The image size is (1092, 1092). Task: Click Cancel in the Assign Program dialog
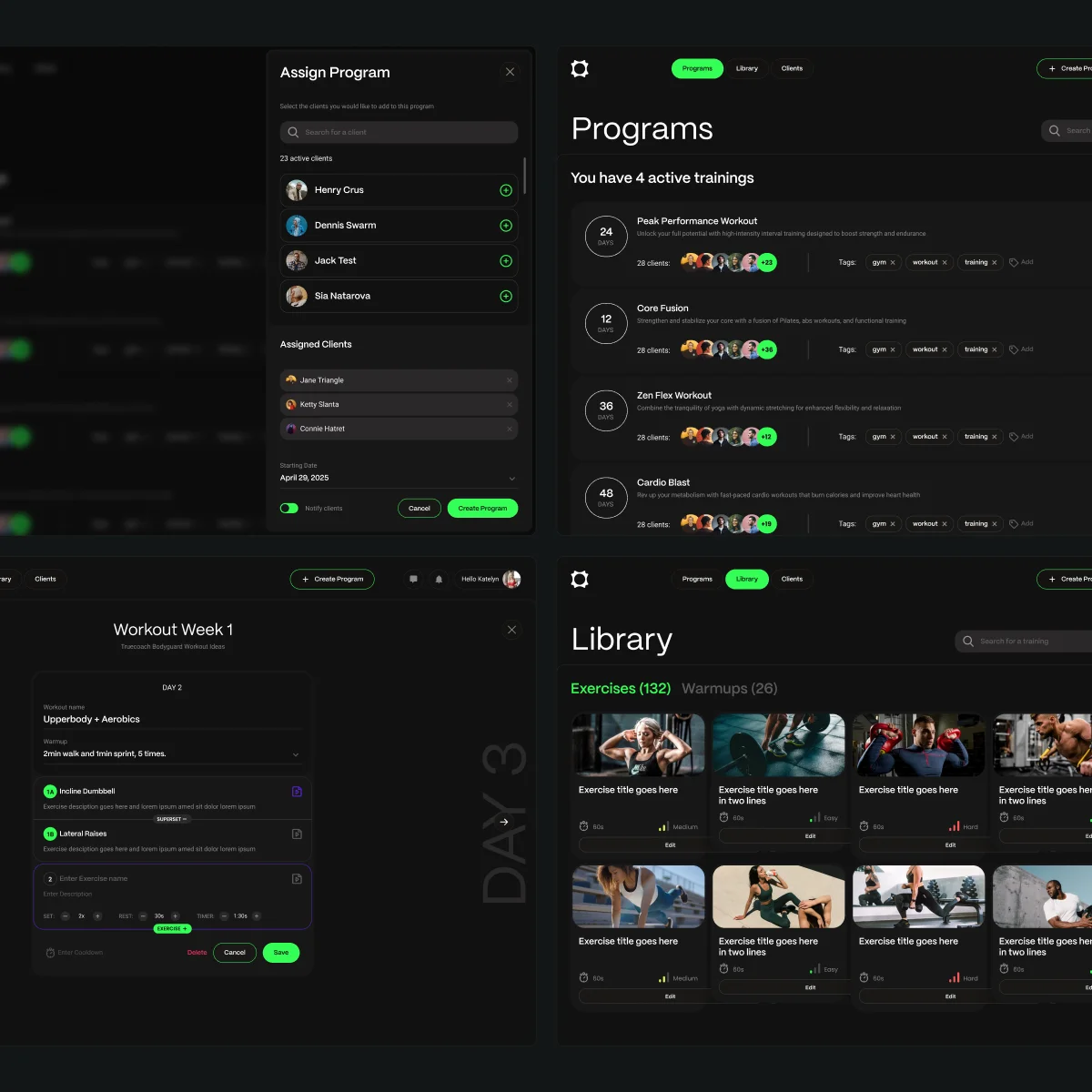click(x=420, y=509)
